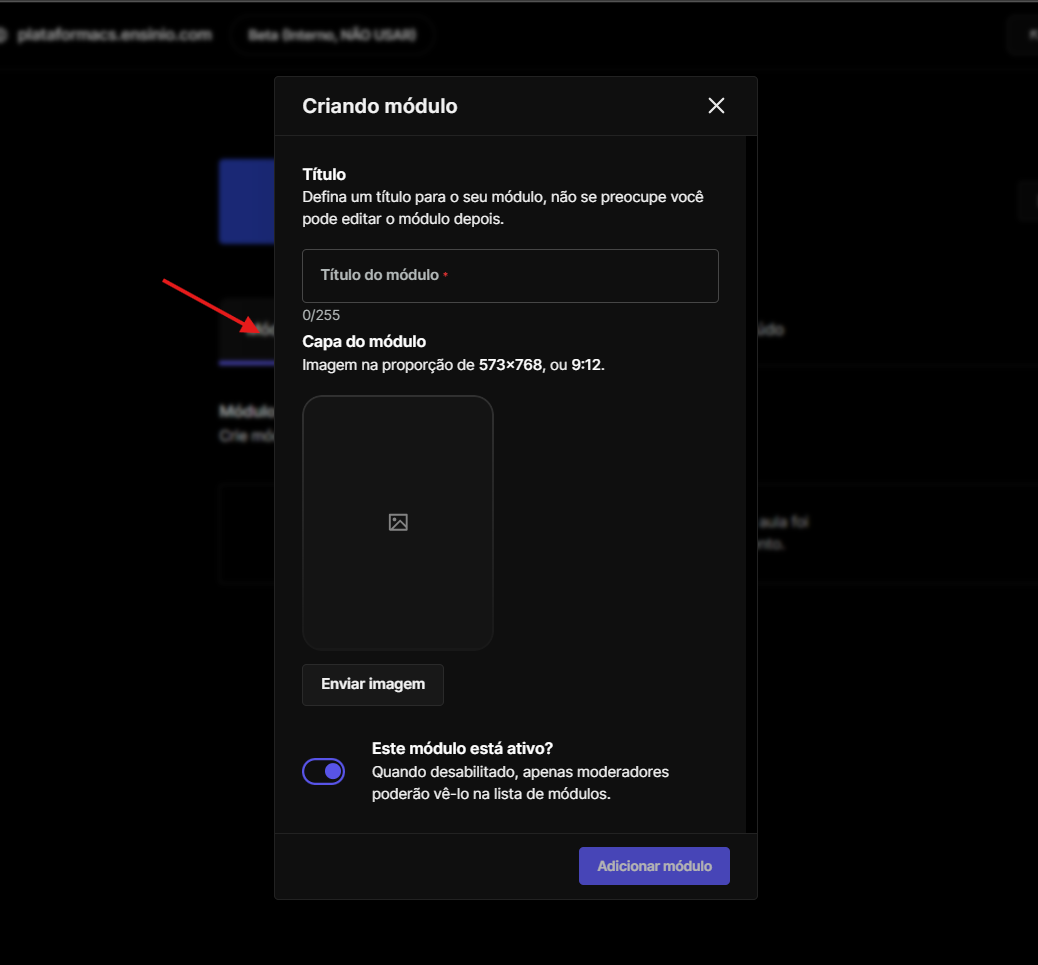The height and width of the screenshot is (965, 1038).
Task: Select the dimmed tab right of dialog
Action: tap(771, 330)
